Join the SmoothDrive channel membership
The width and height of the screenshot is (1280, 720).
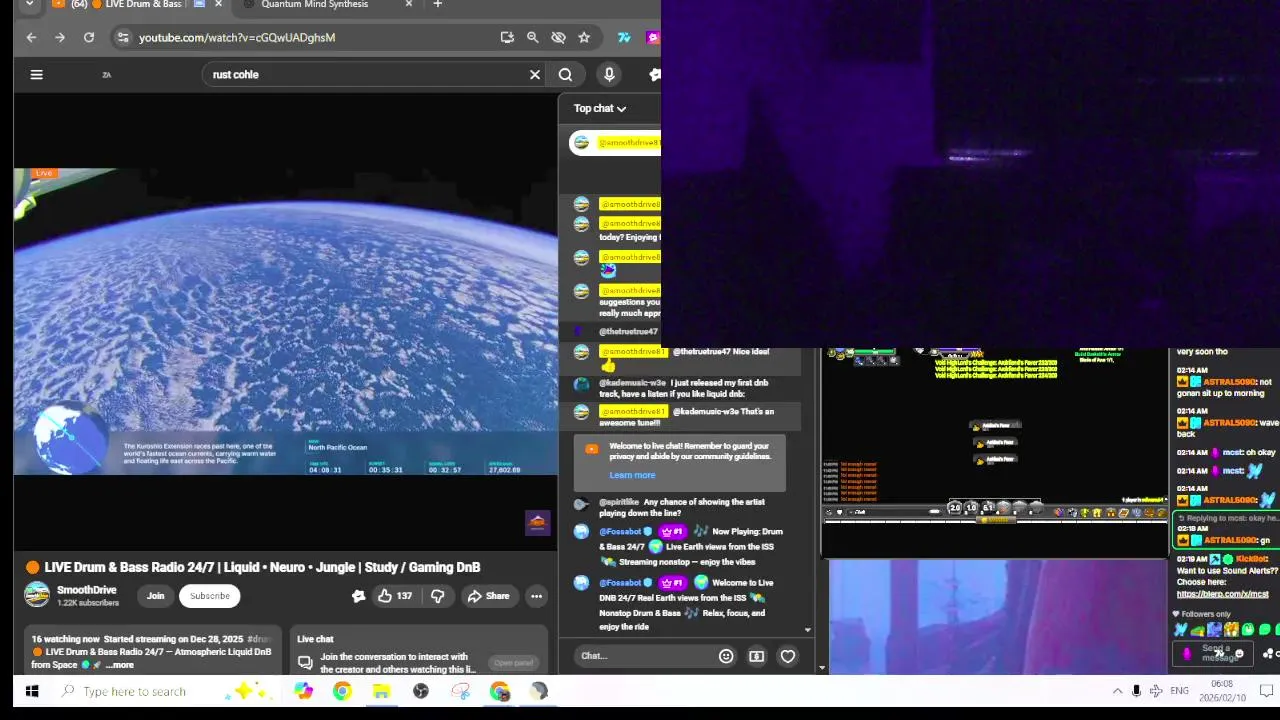155,596
